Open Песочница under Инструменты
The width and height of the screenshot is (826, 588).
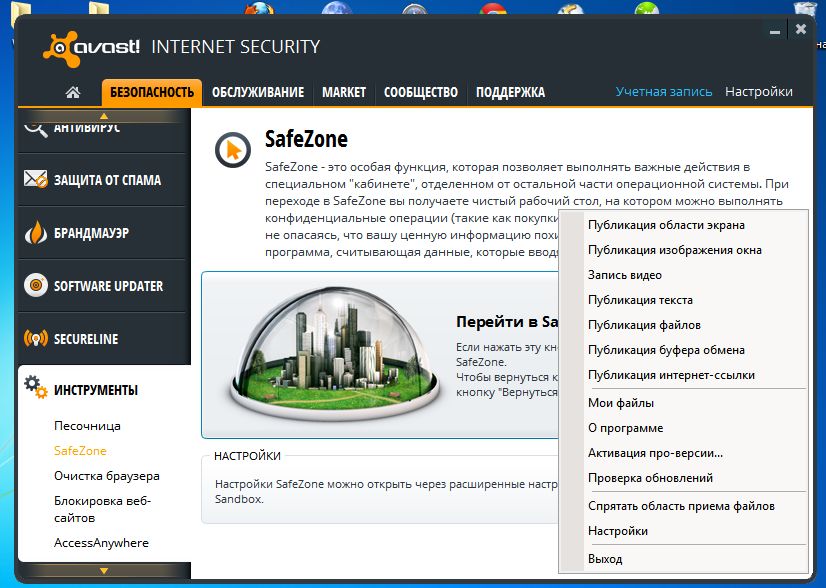click(x=87, y=426)
